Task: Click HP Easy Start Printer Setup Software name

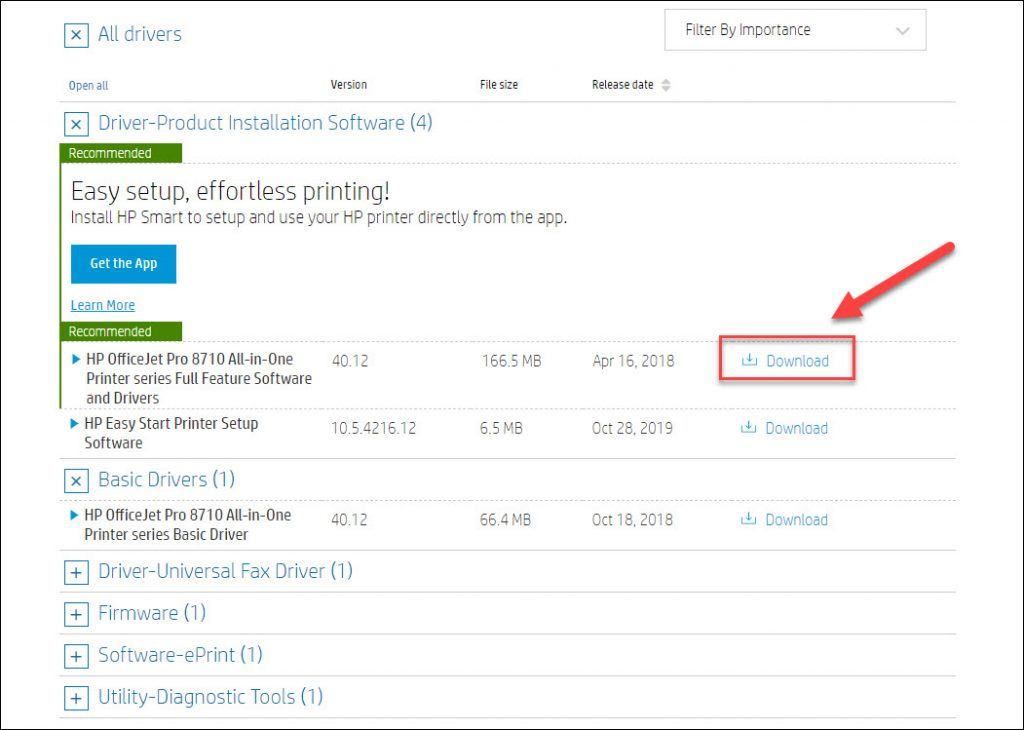Action: 171,433
